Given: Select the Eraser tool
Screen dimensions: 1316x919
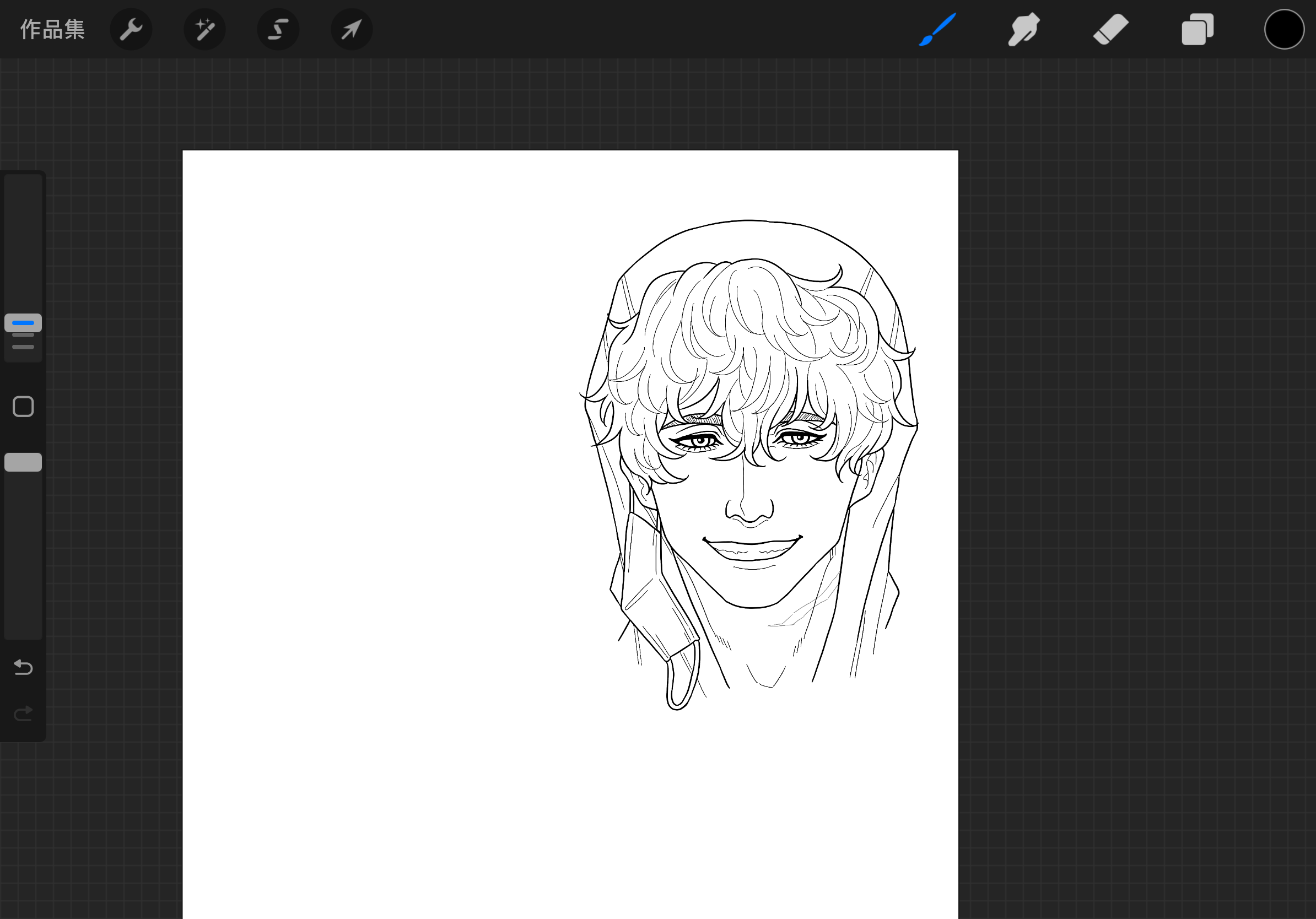Looking at the screenshot, I should 1110,29.
